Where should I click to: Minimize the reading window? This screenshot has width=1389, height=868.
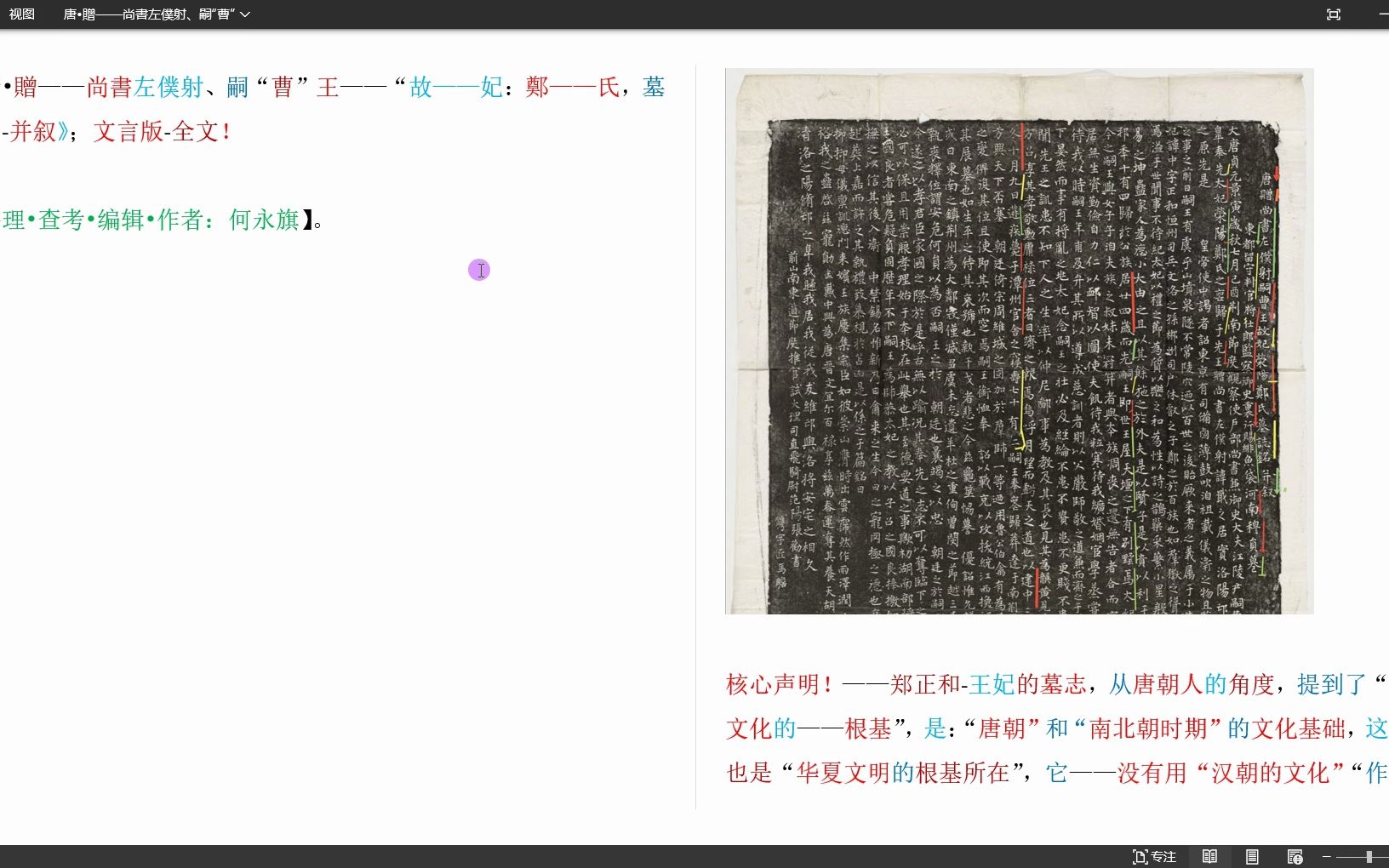1383,14
